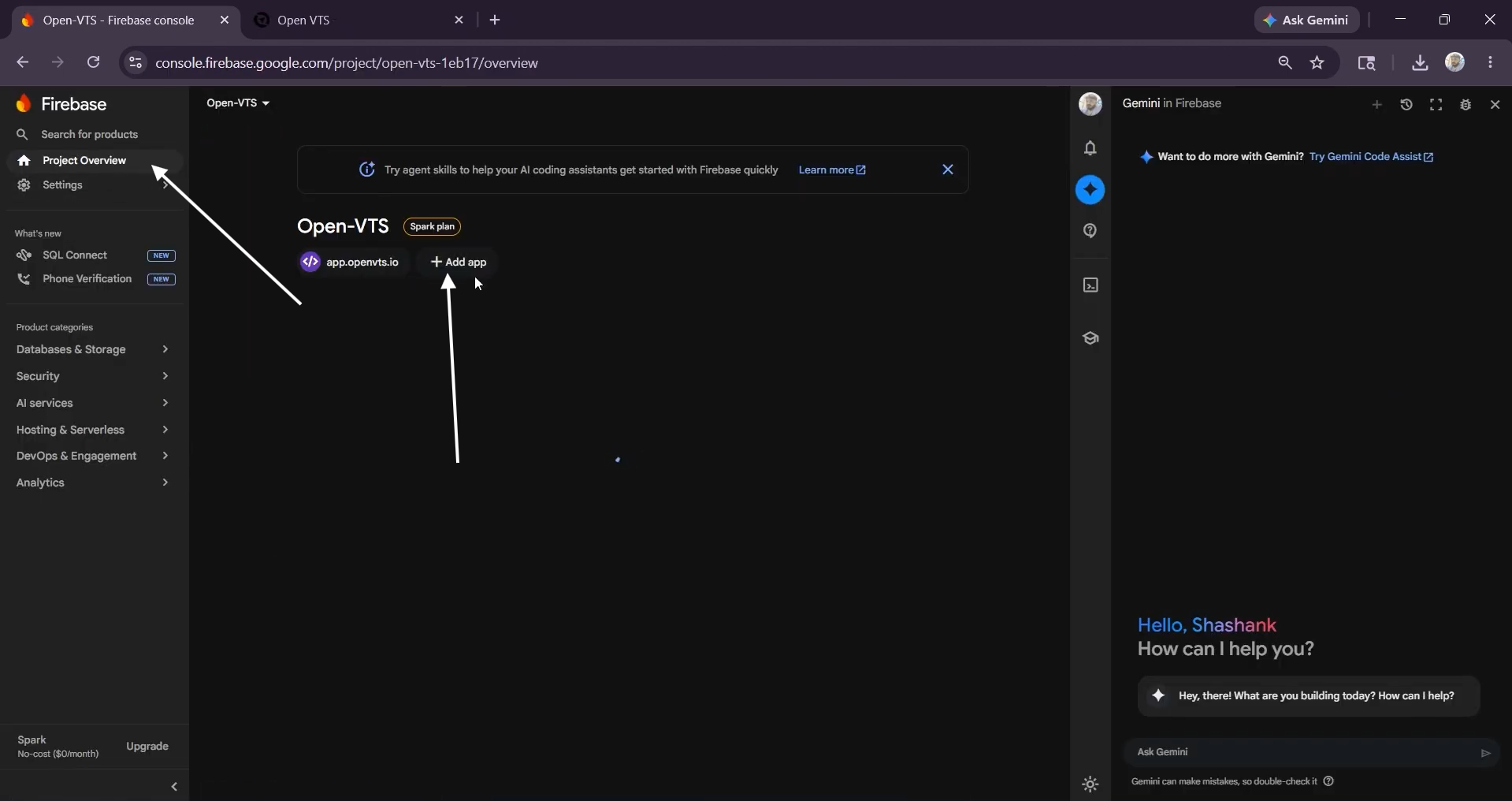Screen dimensions: 1512x801
Task: Open Search for products field
Action: [x=90, y=135]
